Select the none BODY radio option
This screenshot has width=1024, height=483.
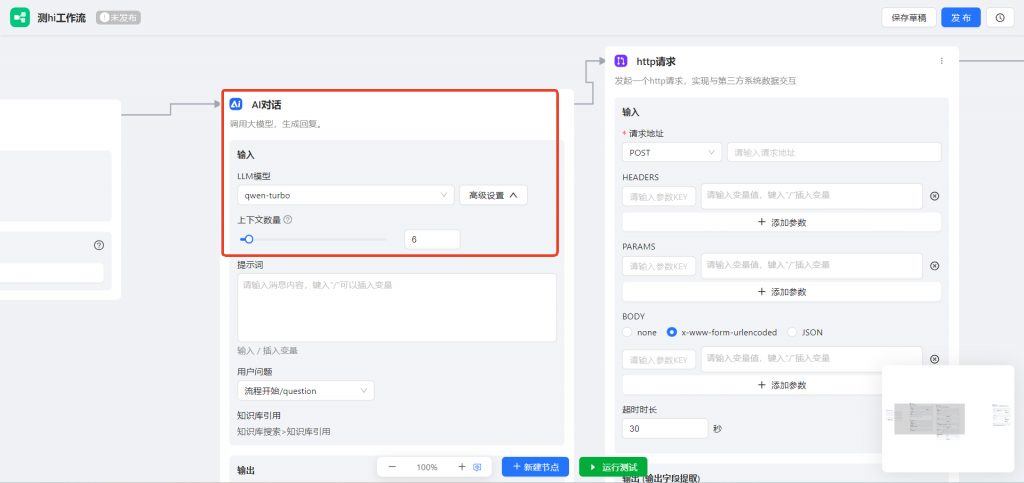[x=628, y=332]
